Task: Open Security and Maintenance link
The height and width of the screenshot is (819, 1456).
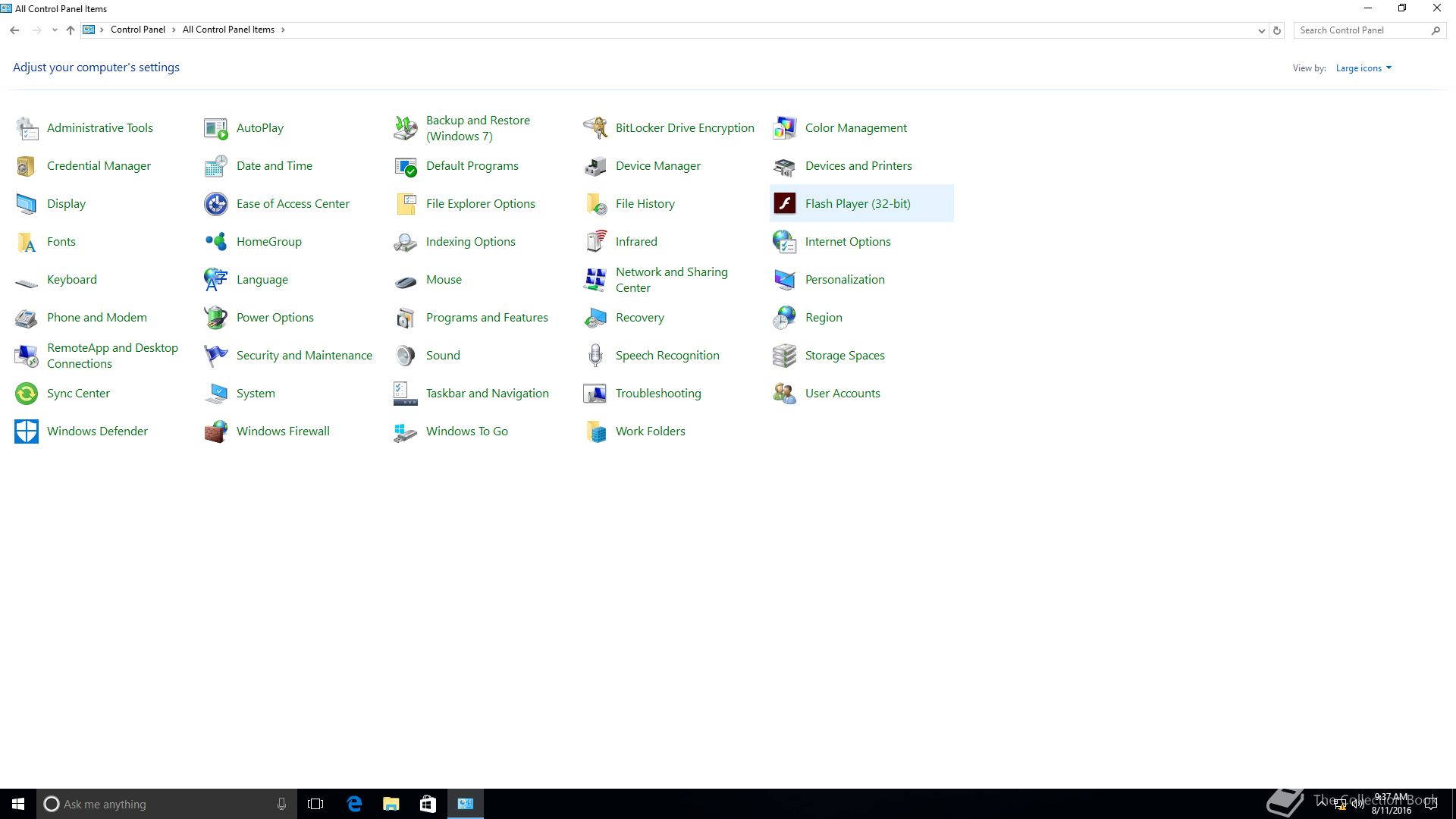Action: pos(304,356)
